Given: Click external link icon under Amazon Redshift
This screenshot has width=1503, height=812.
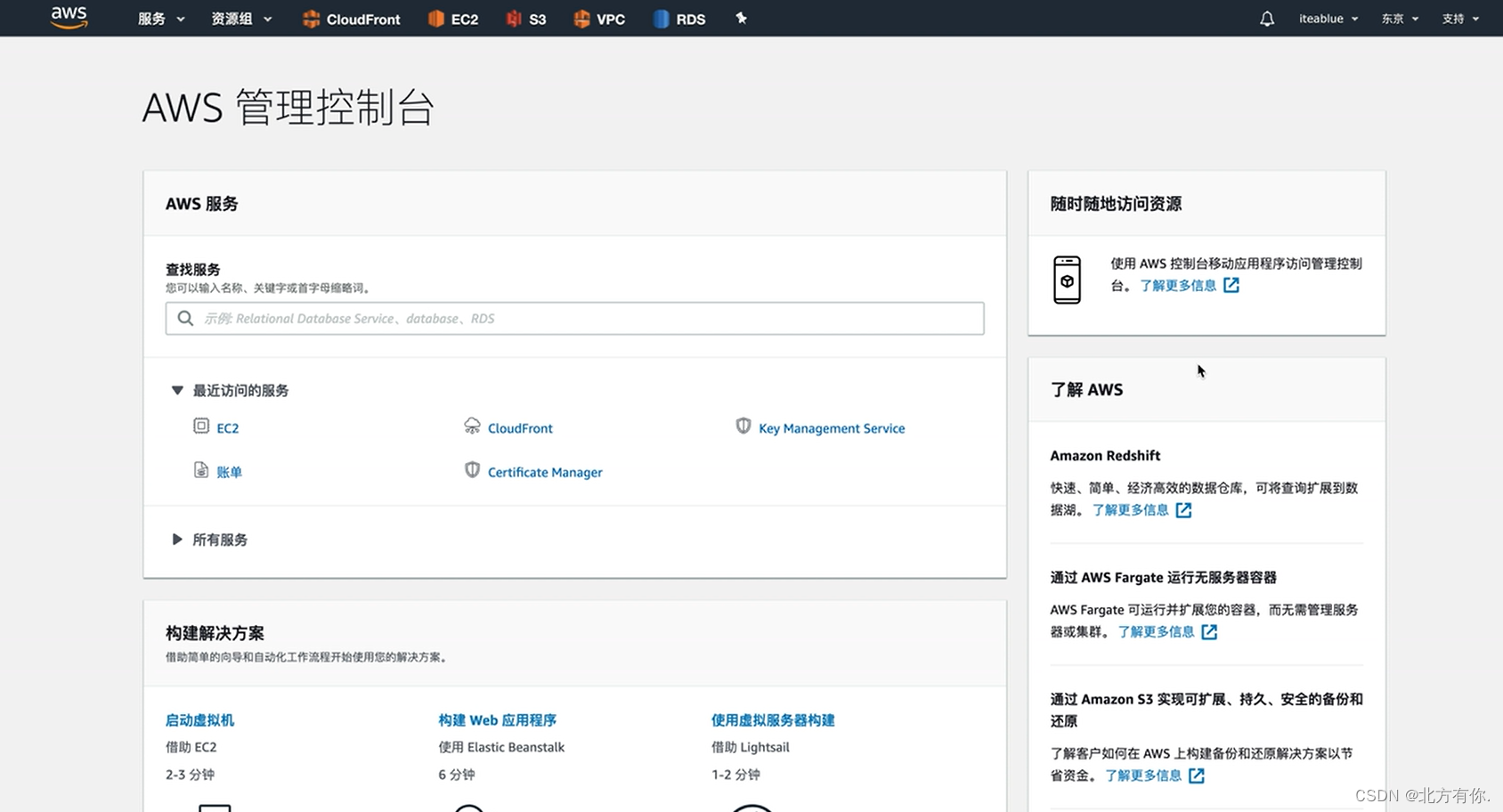Looking at the screenshot, I should (x=1183, y=510).
